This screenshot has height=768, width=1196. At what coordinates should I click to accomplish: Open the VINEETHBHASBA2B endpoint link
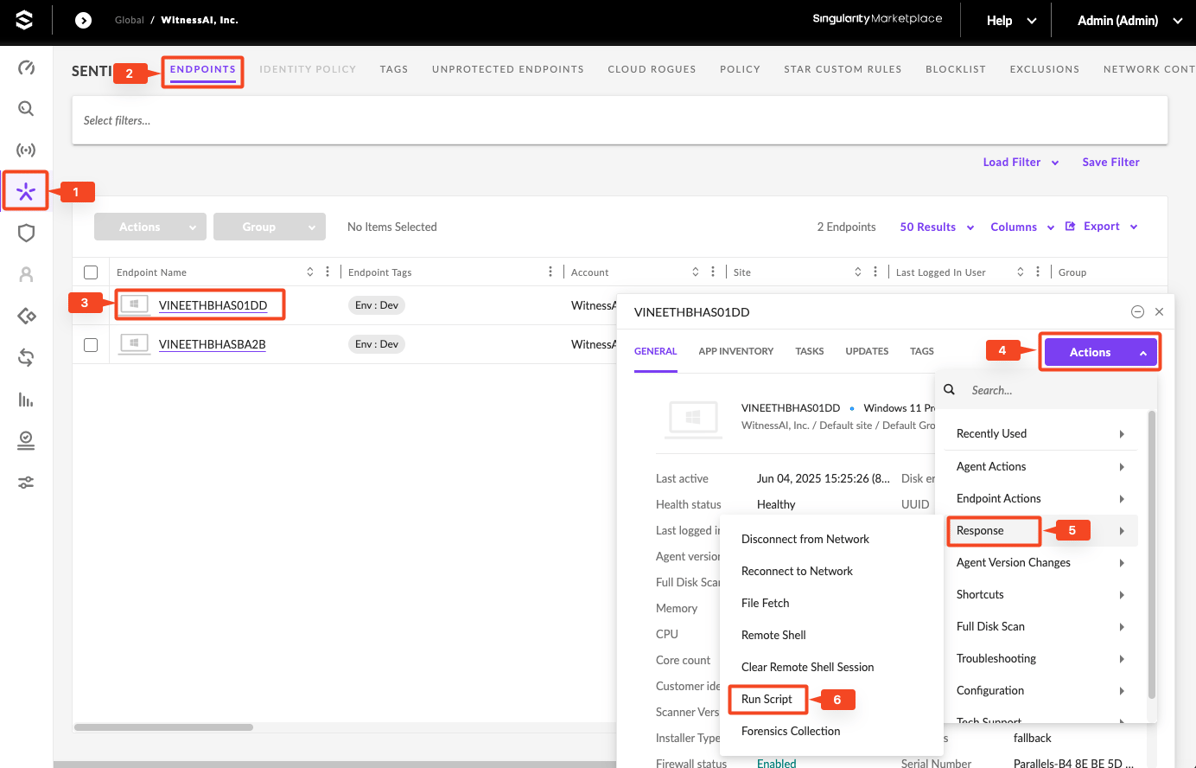tap(212, 344)
